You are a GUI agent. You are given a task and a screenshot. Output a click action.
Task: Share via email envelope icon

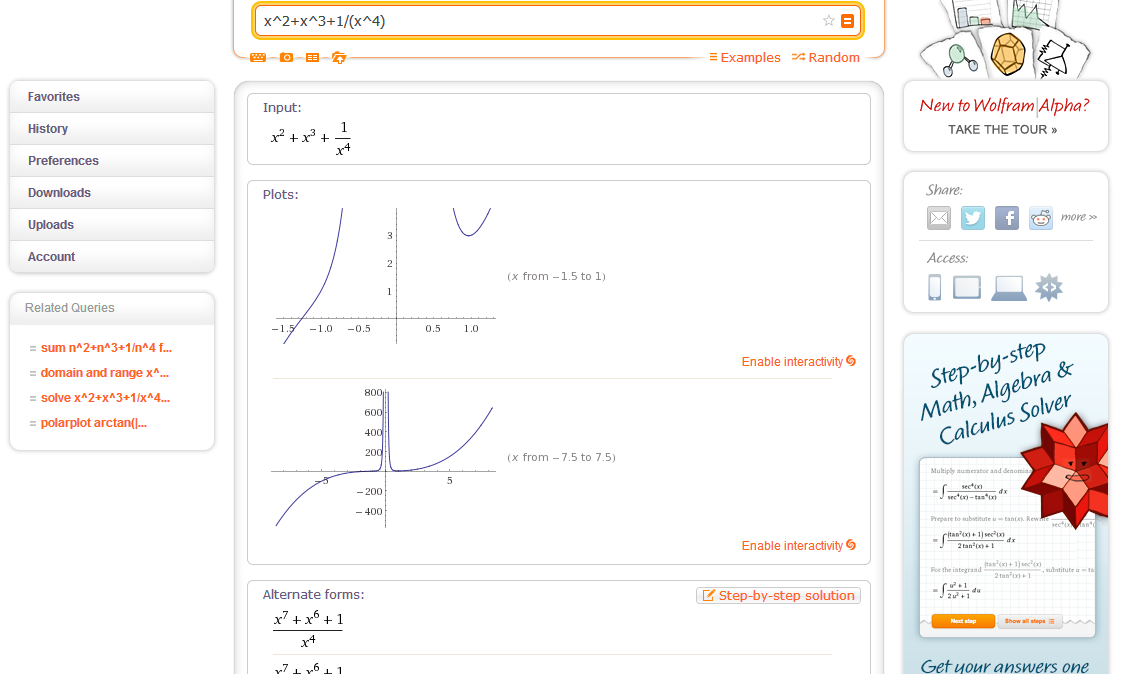939,217
